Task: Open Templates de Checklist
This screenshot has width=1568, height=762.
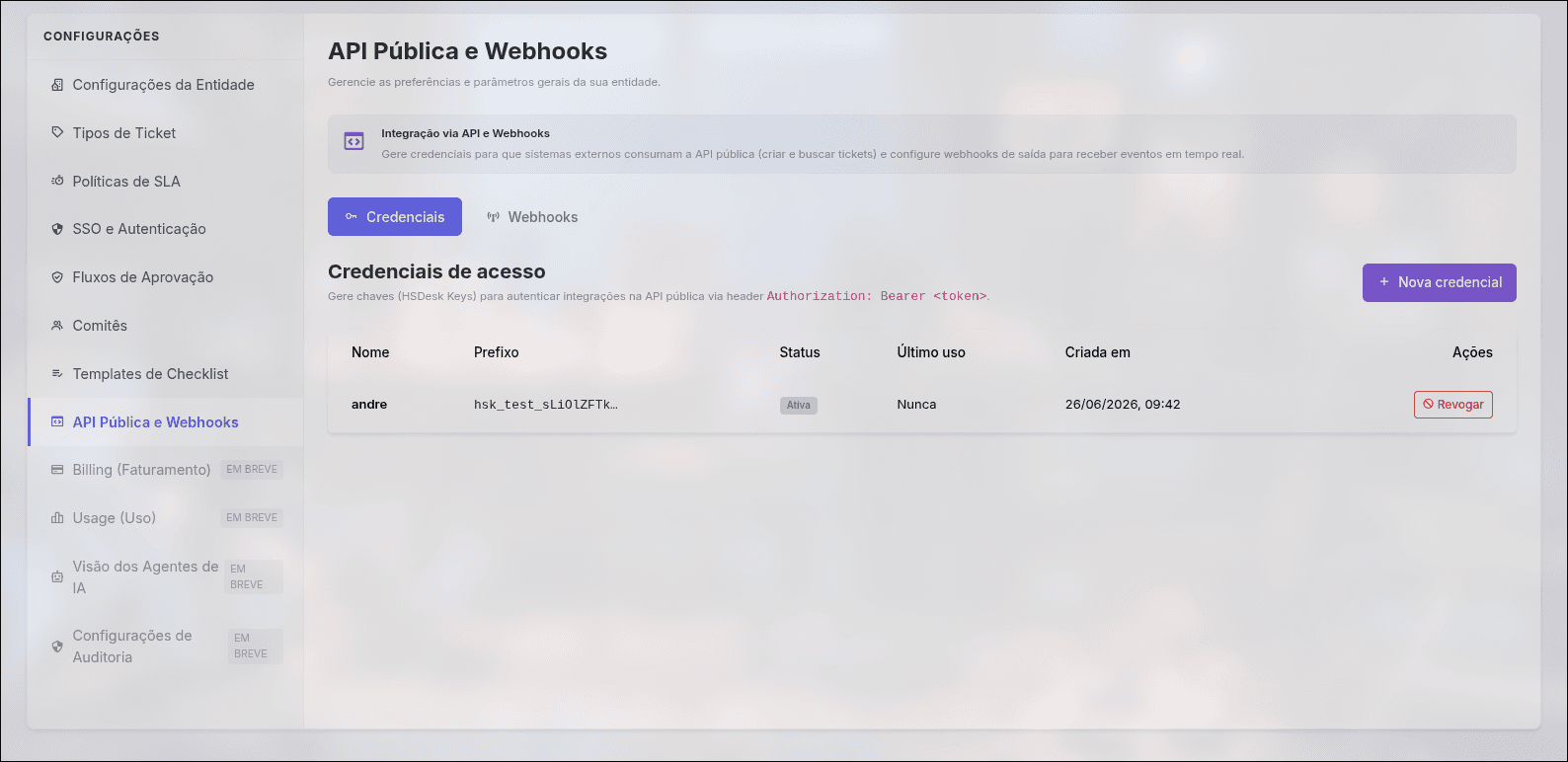Action: pyautogui.click(x=165, y=373)
